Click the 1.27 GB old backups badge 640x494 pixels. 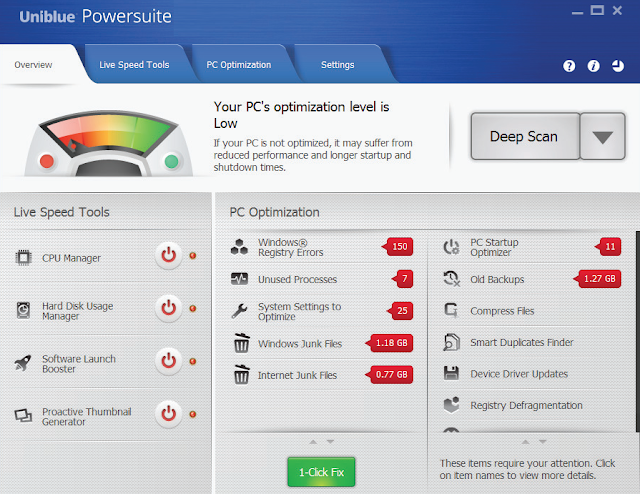pos(597,279)
